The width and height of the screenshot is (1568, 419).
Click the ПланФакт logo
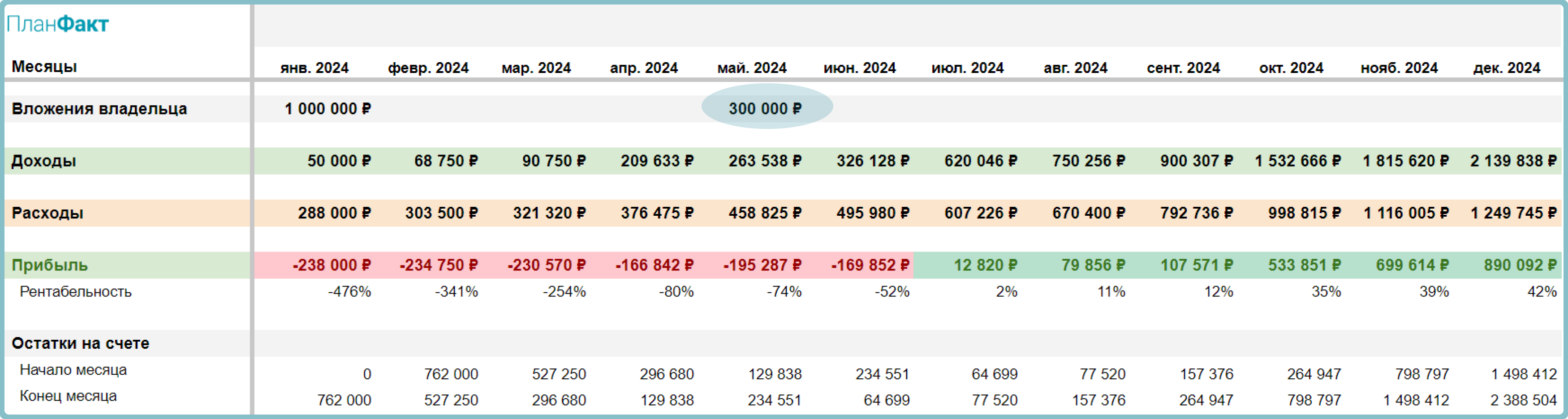(x=57, y=24)
